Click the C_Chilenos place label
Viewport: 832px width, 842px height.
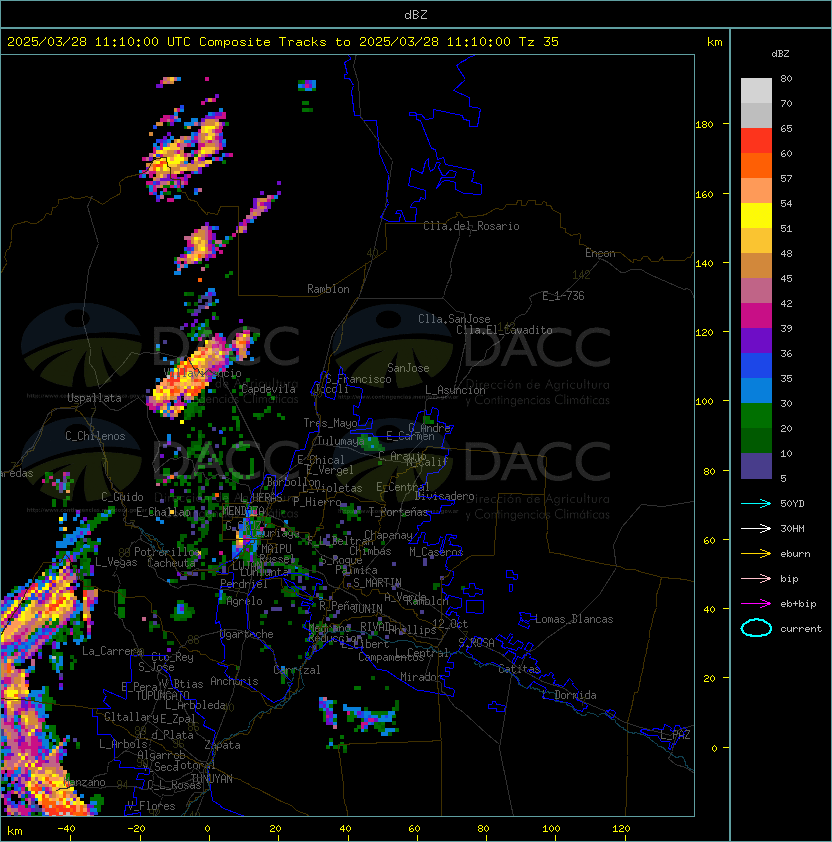pos(95,436)
